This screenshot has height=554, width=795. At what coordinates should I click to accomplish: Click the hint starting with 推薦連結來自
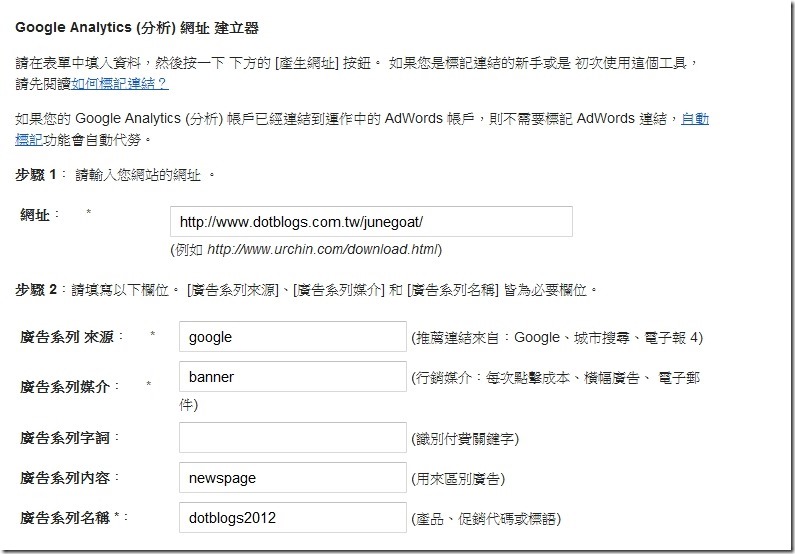[557, 338]
